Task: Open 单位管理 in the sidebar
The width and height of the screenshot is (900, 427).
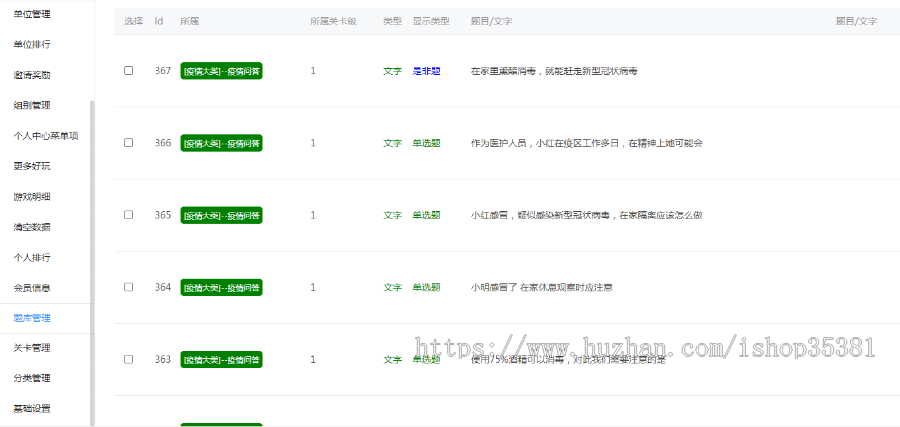Action: pos(32,14)
